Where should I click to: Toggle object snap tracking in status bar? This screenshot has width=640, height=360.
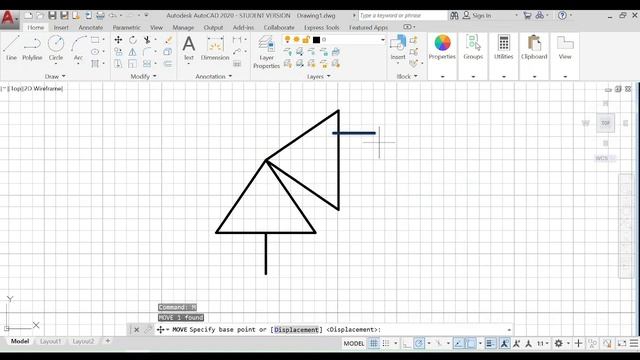point(459,344)
